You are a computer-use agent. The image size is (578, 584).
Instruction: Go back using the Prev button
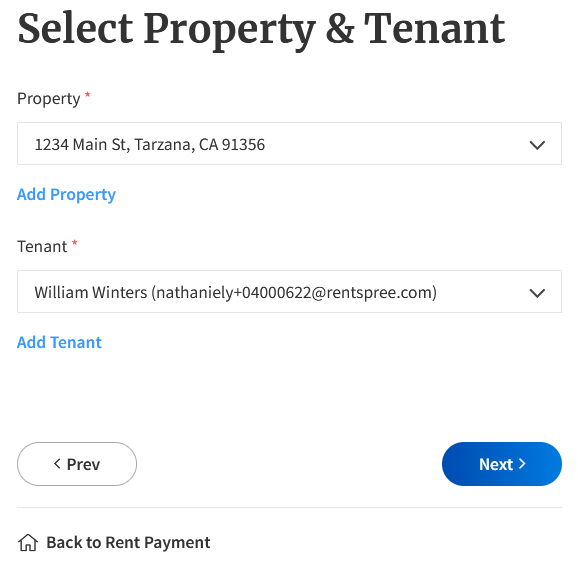[x=77, y=464]
